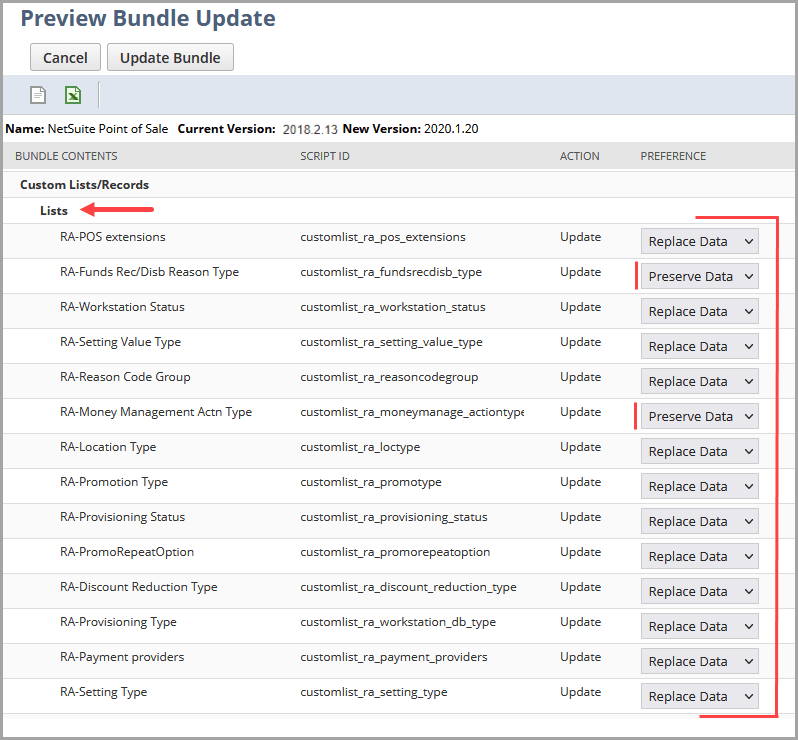
Task: Export to Excel using green spreadsheet icon
Action: [x=73, y=95]
